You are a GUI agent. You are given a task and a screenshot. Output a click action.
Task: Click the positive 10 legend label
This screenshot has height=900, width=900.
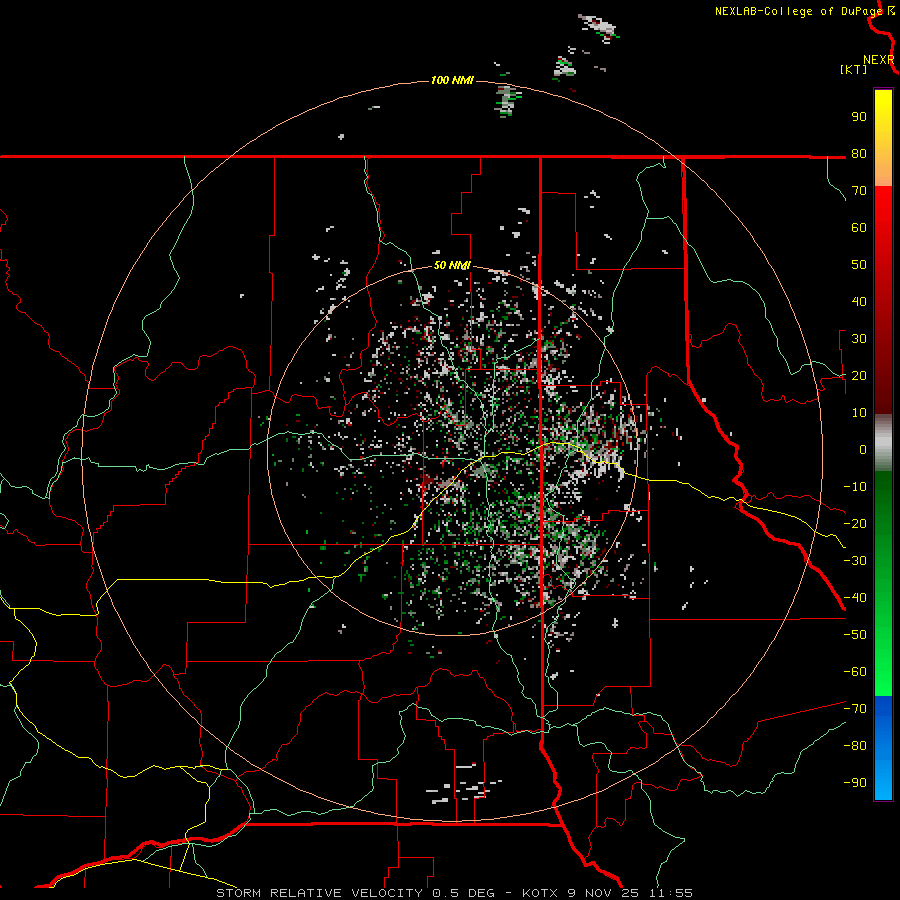click(x=859, y=413)
